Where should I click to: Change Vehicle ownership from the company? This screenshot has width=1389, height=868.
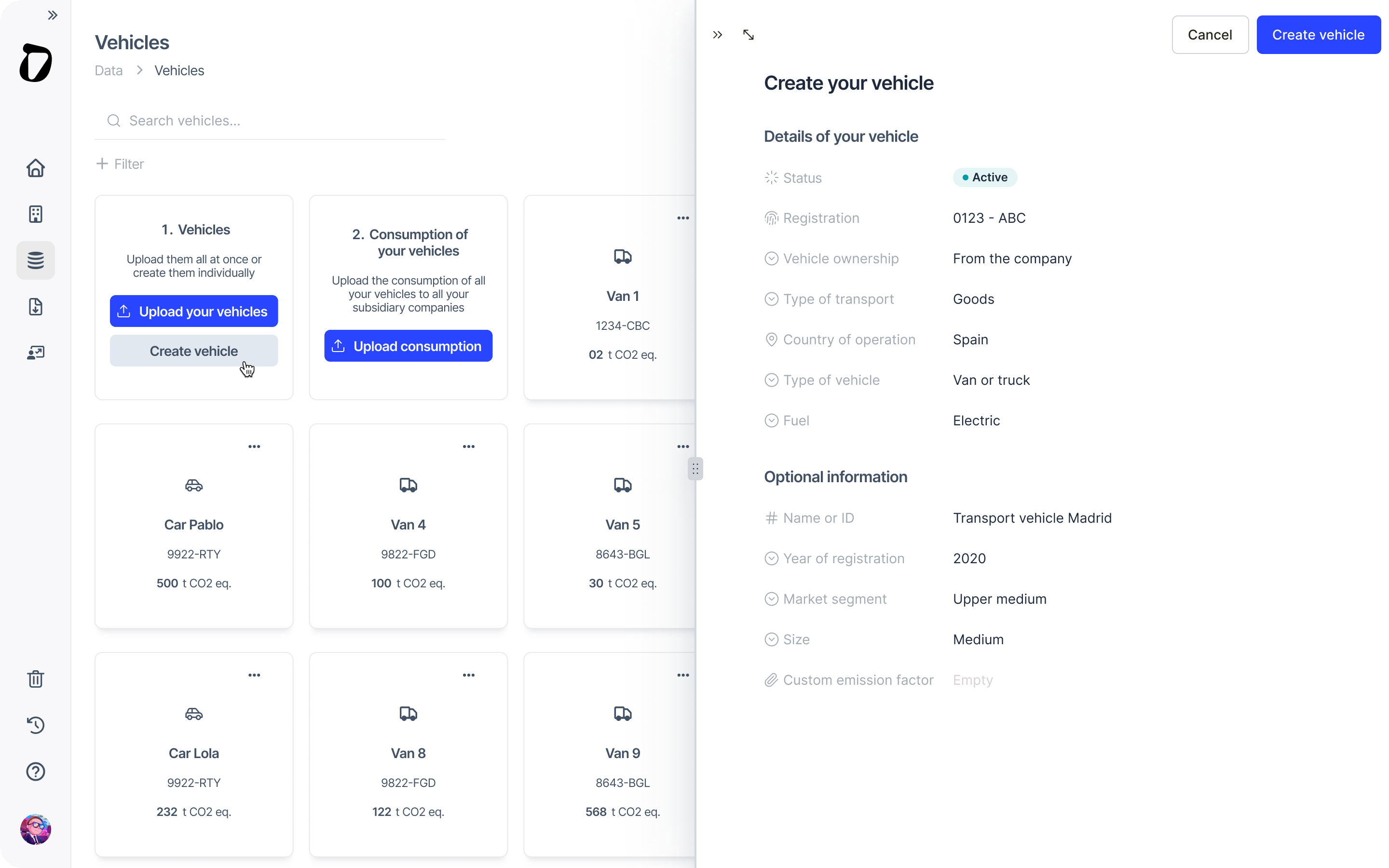(x=1012, y=259)
